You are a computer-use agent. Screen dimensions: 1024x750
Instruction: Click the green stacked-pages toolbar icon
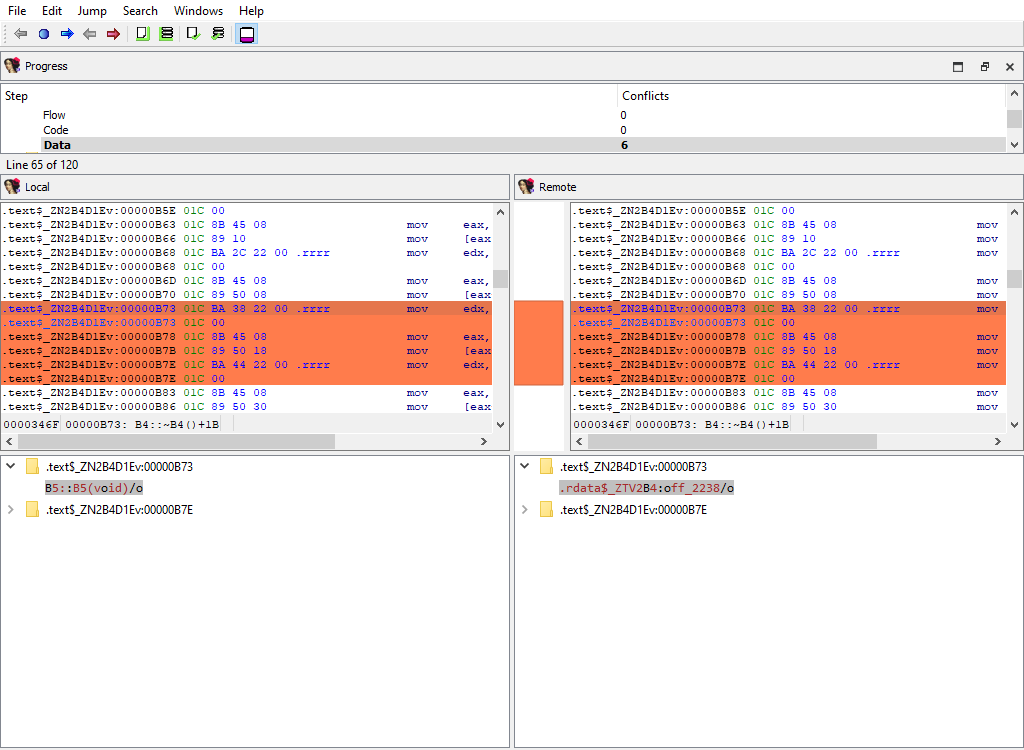pyautogui.click(x=166, y=34)
